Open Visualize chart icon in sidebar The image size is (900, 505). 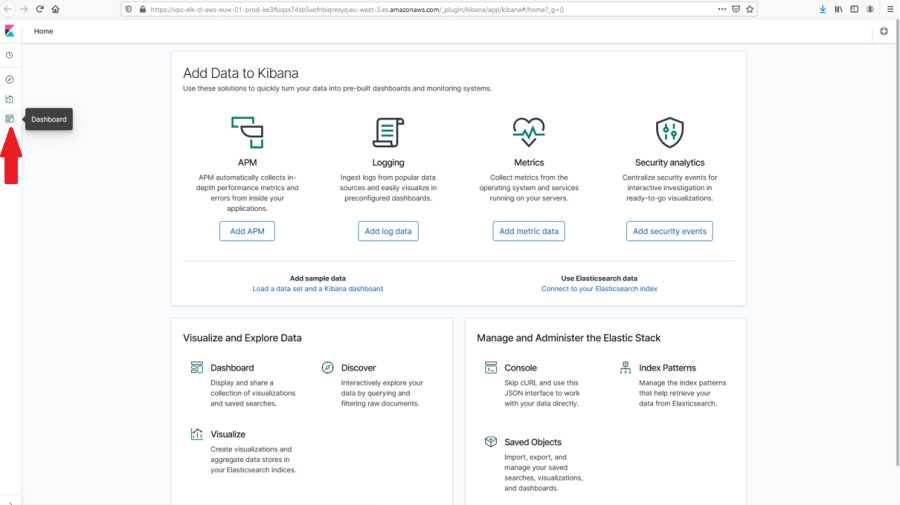pyautogui.click(x=10, y=99)
